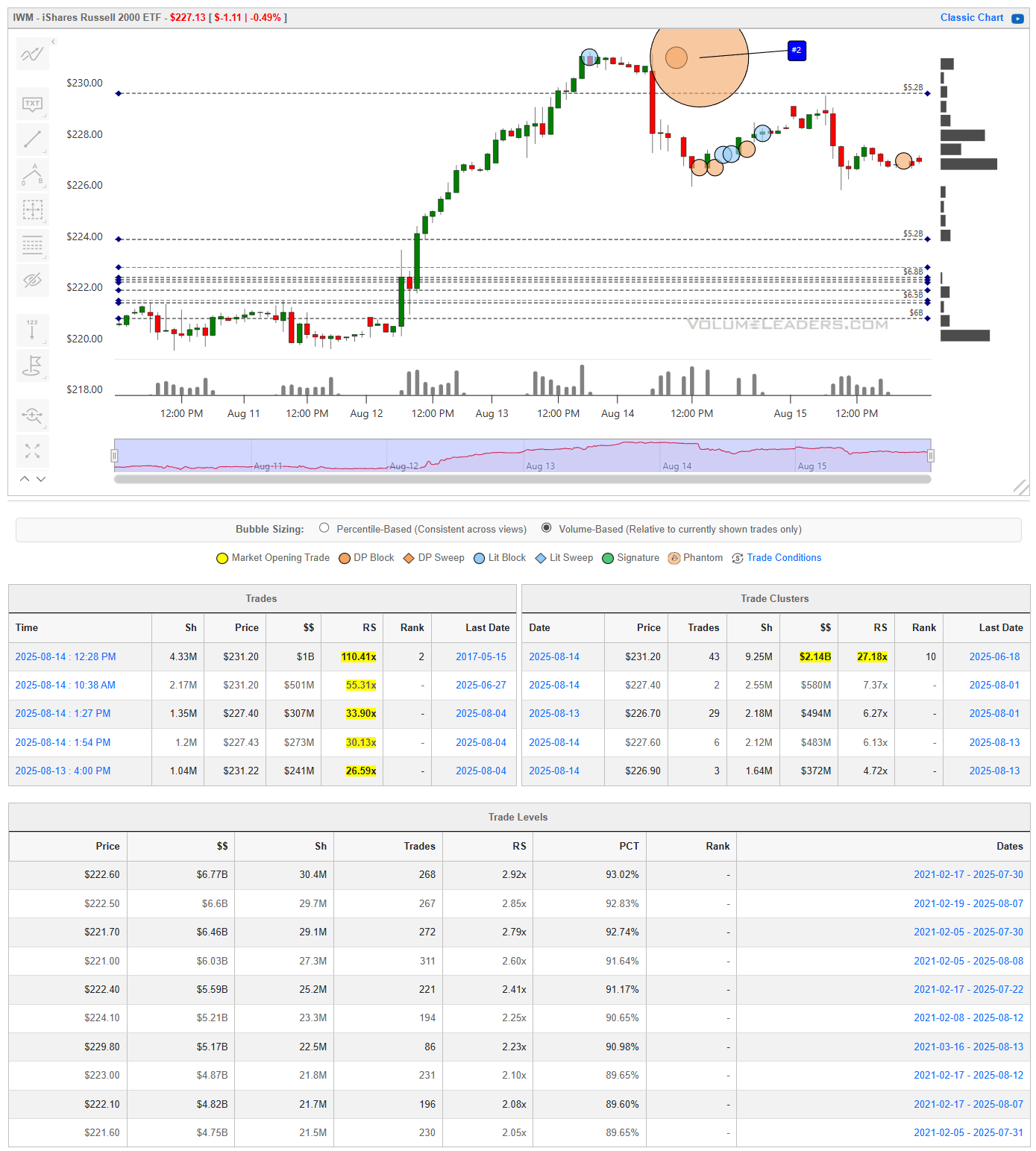
Task: Open trade 2025-08-14 : 12:28 PM
Action: point(66,657)
